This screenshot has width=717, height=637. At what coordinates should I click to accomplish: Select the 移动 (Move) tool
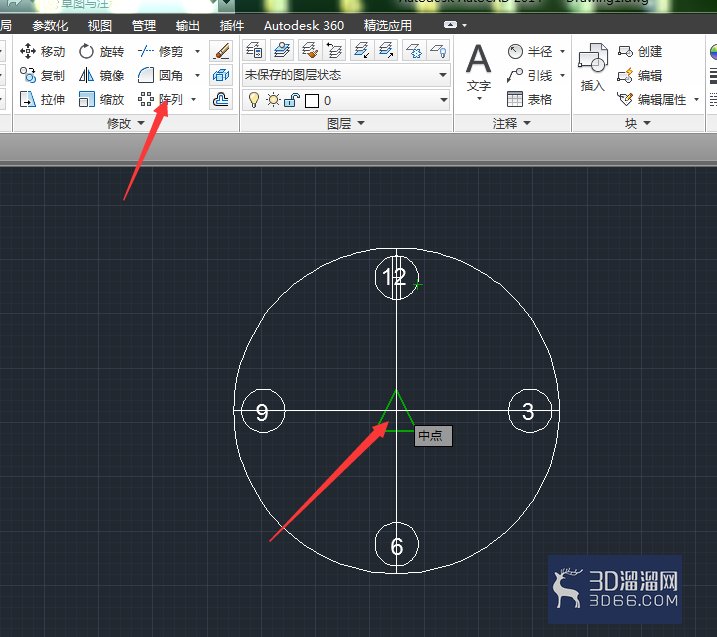point(43,51)
